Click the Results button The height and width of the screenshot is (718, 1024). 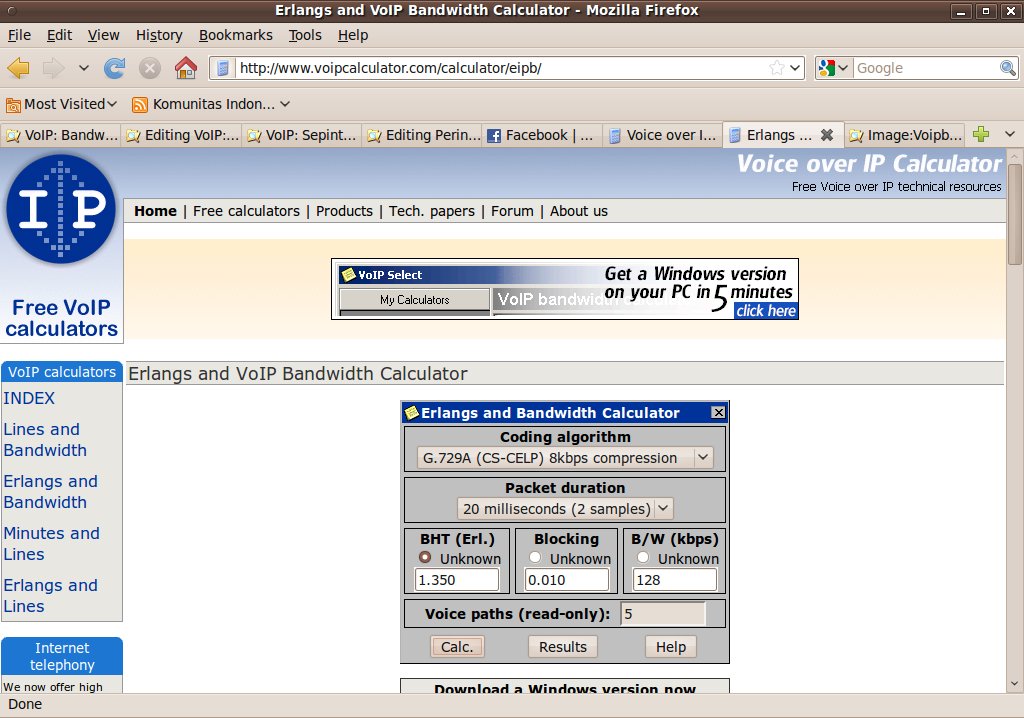tap(562, 647)
